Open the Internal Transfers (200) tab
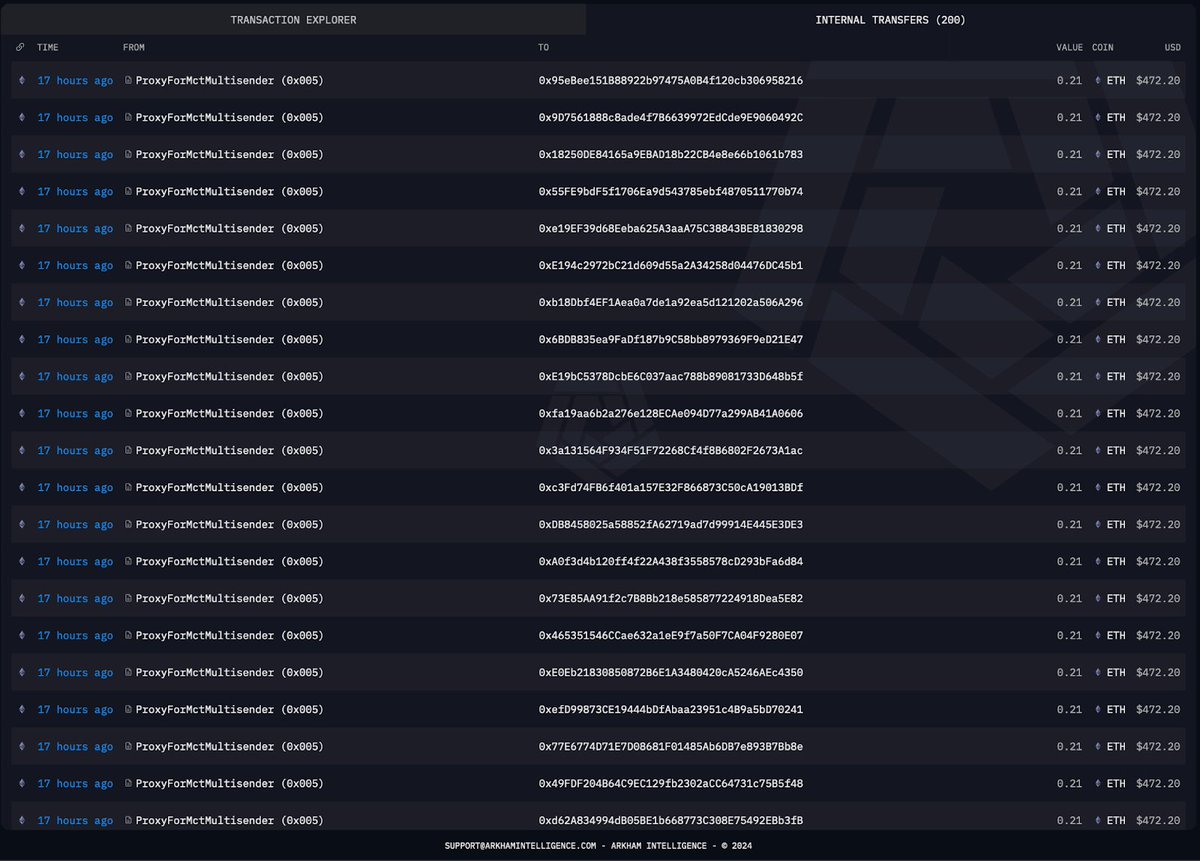This screenshot has height=861, width=1200. (890, 20)
